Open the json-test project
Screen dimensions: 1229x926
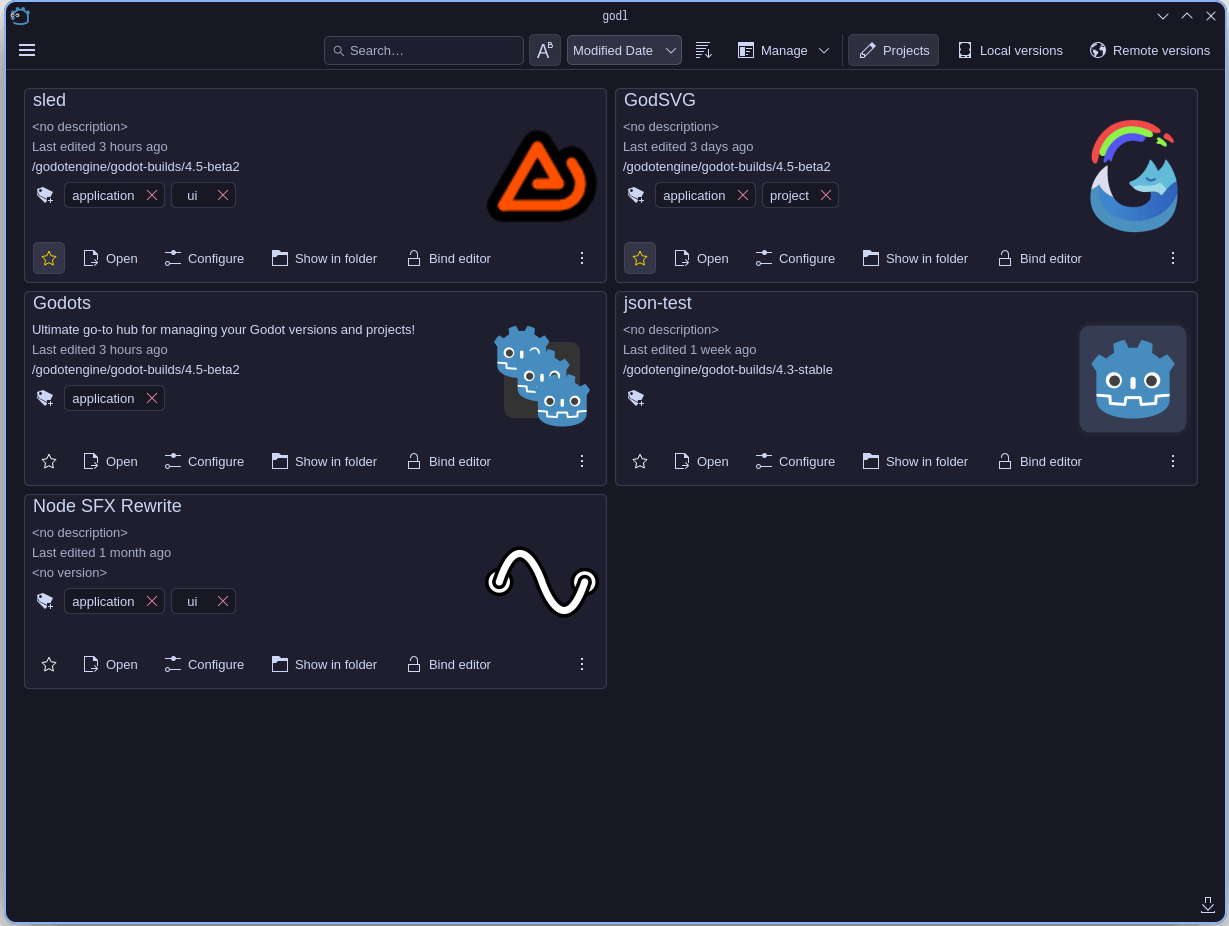(702, 461)
